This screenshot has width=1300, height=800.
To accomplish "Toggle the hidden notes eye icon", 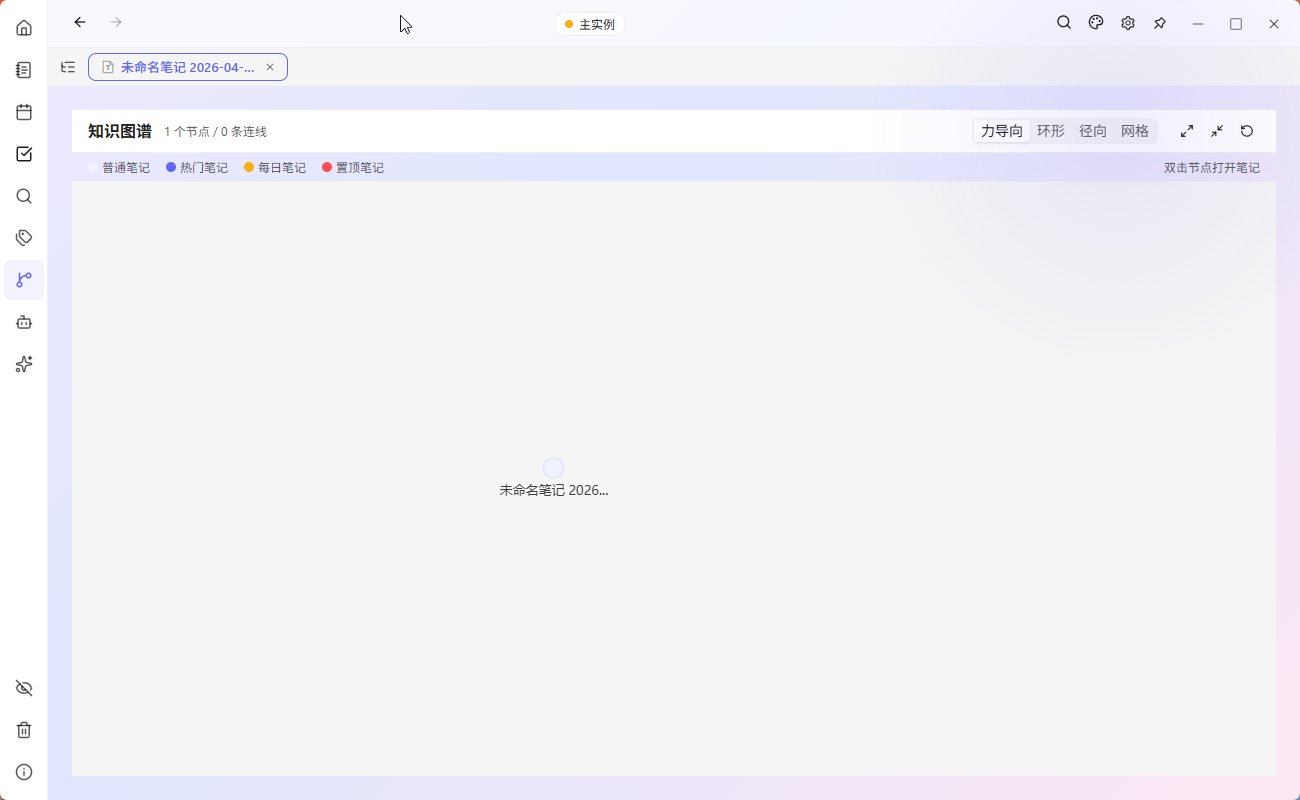I will coord(24,688).
